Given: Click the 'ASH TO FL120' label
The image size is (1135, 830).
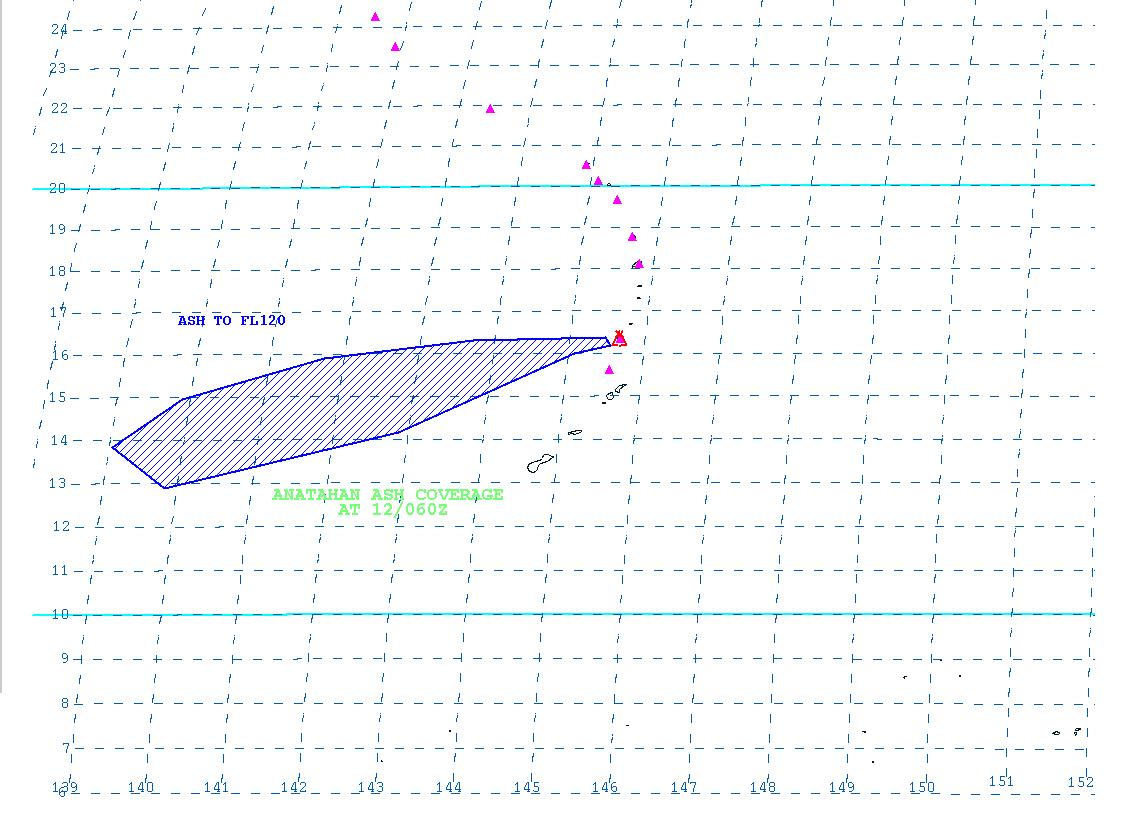Looking at the screenshot, I should [x=232, y=320].
